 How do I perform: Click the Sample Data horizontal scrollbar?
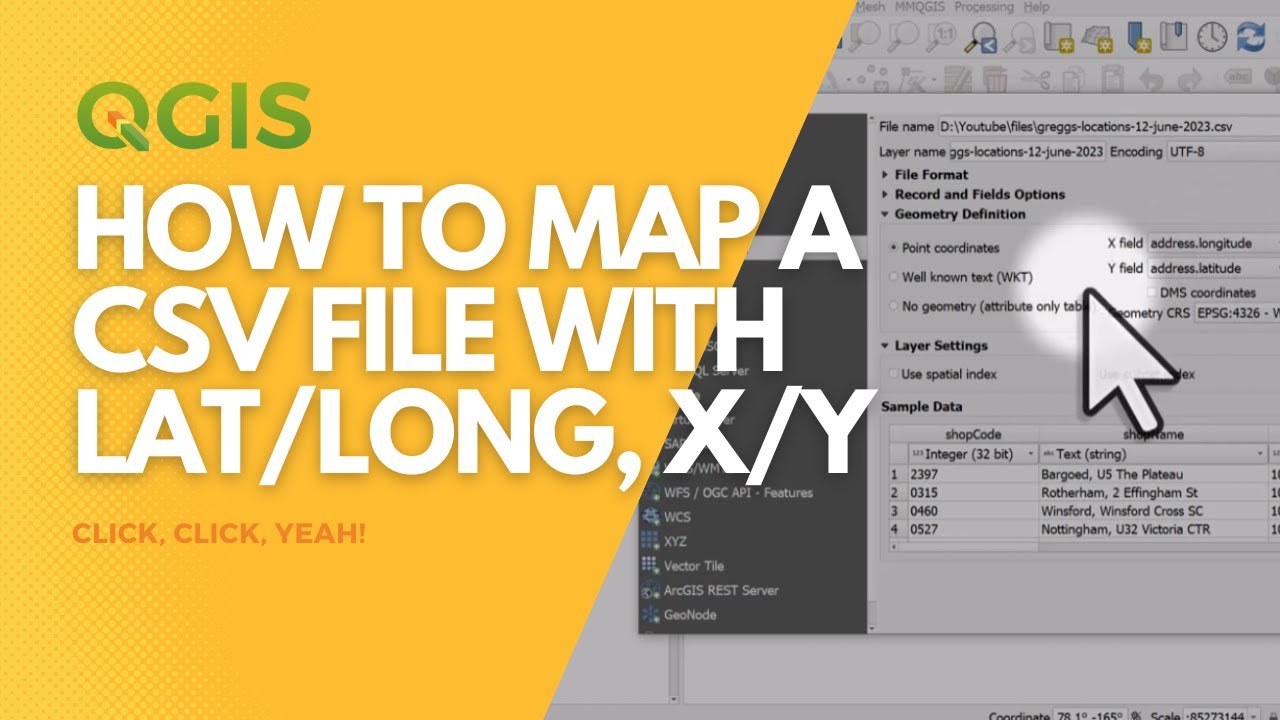point(1085,546)
